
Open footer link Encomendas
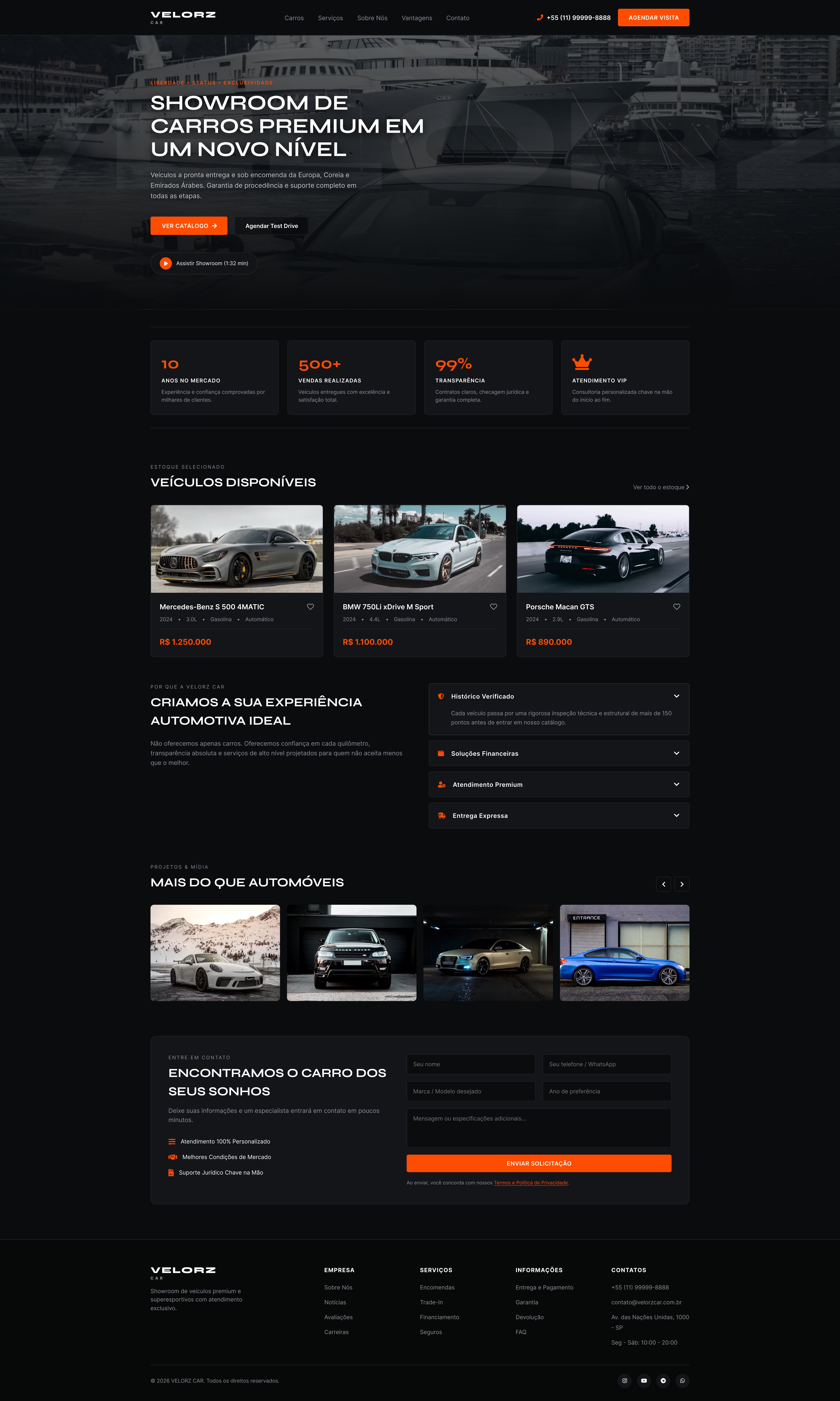(x=437, y=1288)
